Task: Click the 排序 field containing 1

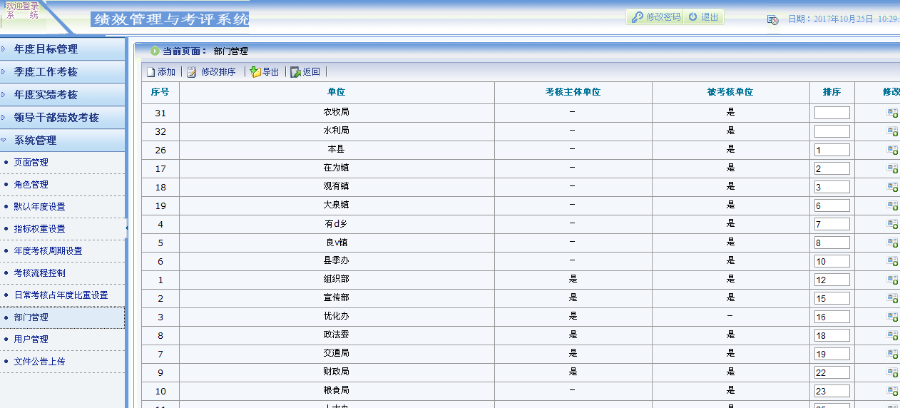Action: pyautogui.click(x=832, y=150)
